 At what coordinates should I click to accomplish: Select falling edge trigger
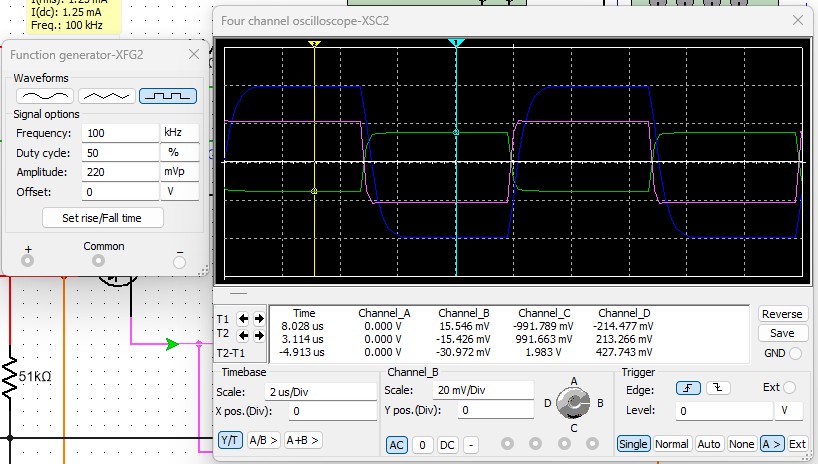[x=718, y=388]
